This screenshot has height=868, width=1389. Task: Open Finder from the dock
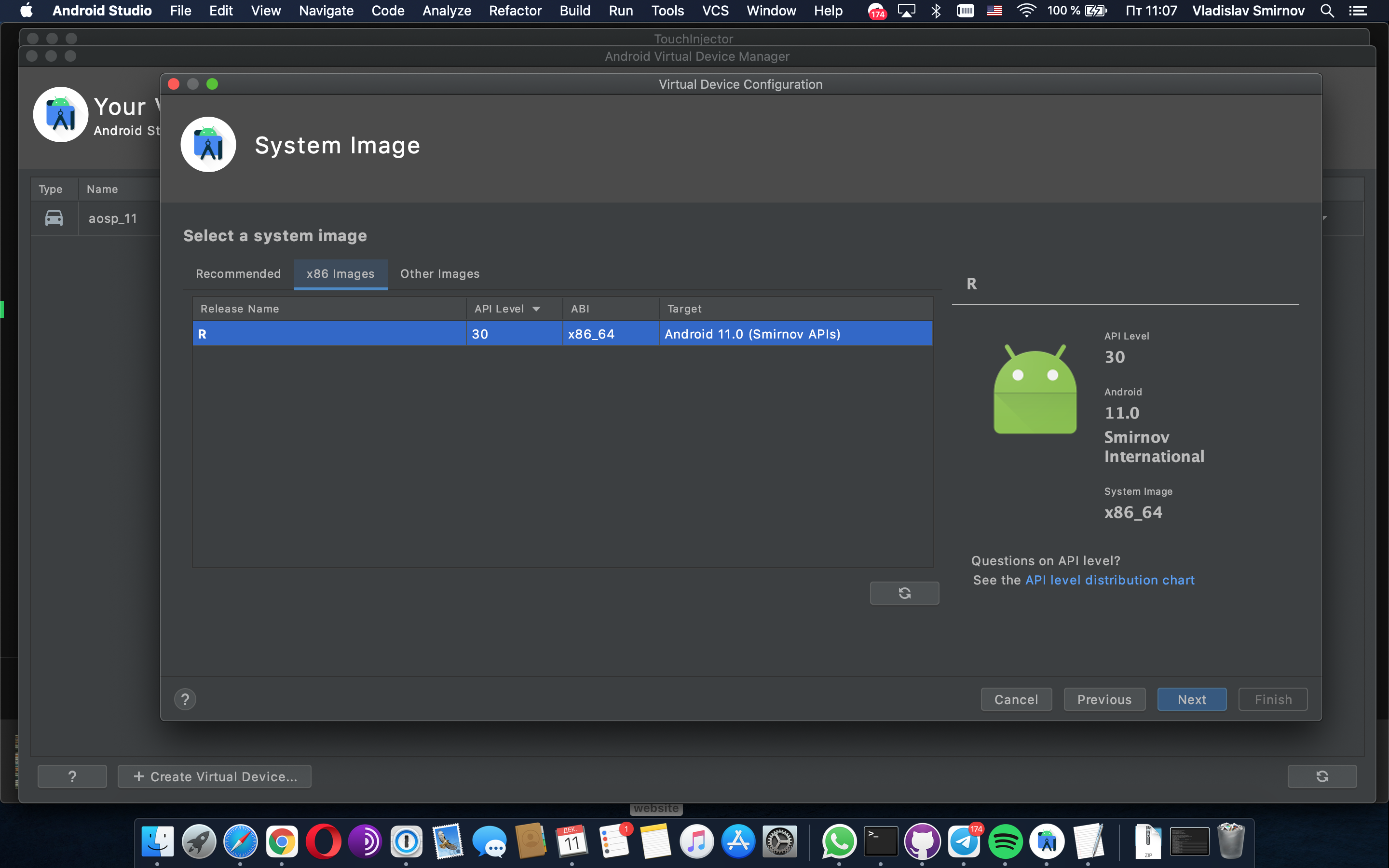click(x=157, y=842)
